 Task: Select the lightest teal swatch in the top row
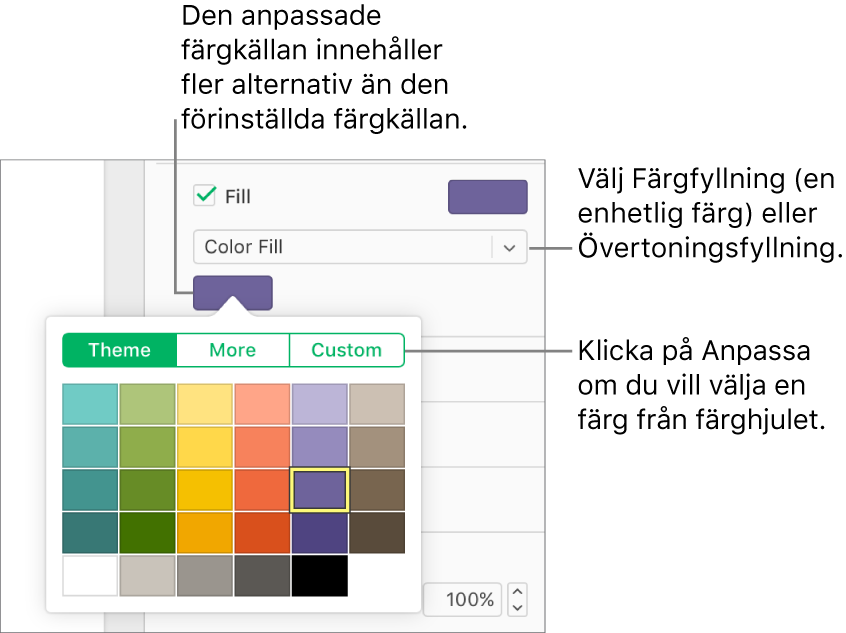click(x=90, y=404)
